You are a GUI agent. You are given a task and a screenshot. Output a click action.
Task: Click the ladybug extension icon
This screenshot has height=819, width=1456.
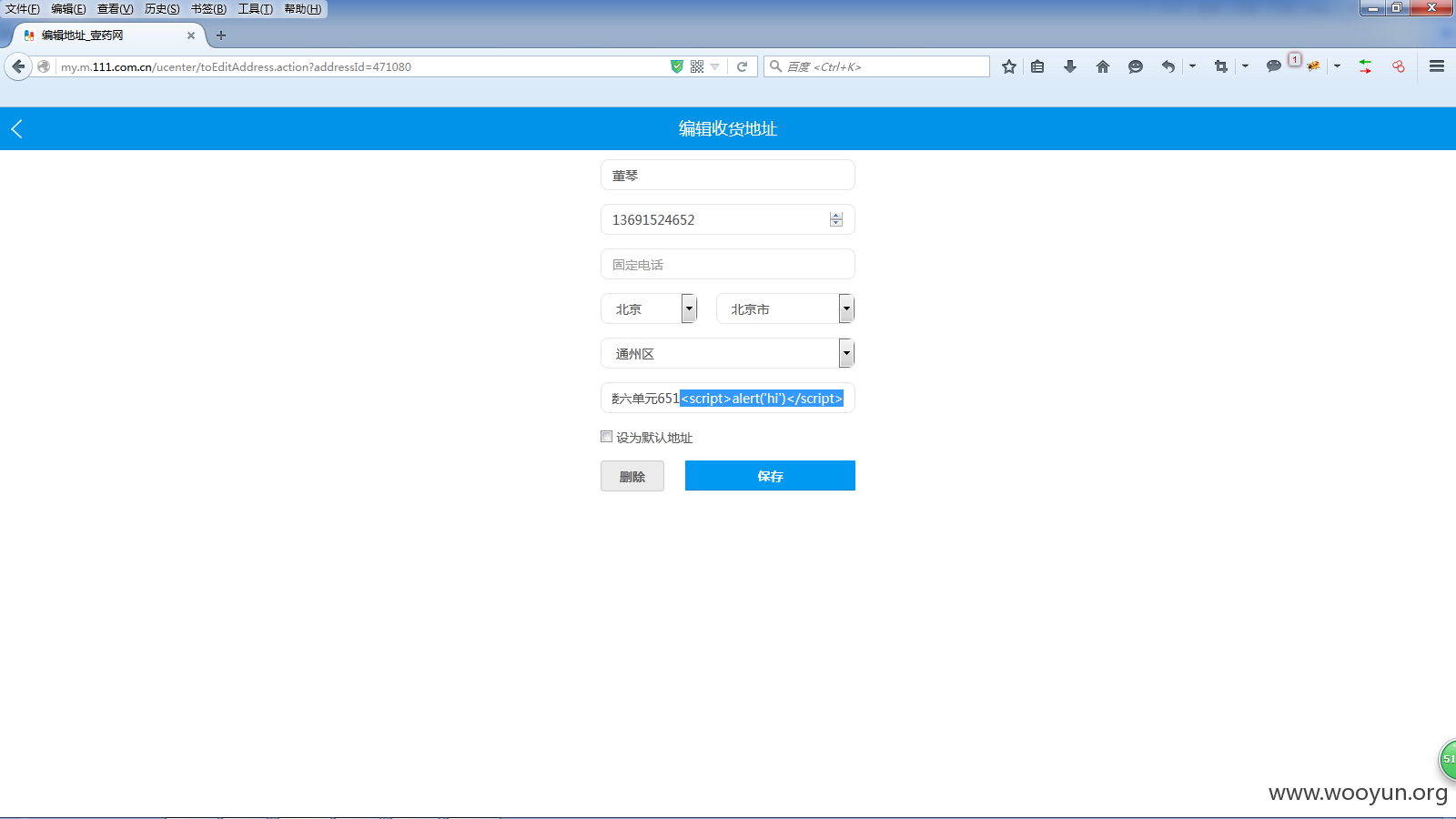coord(1313,66)
